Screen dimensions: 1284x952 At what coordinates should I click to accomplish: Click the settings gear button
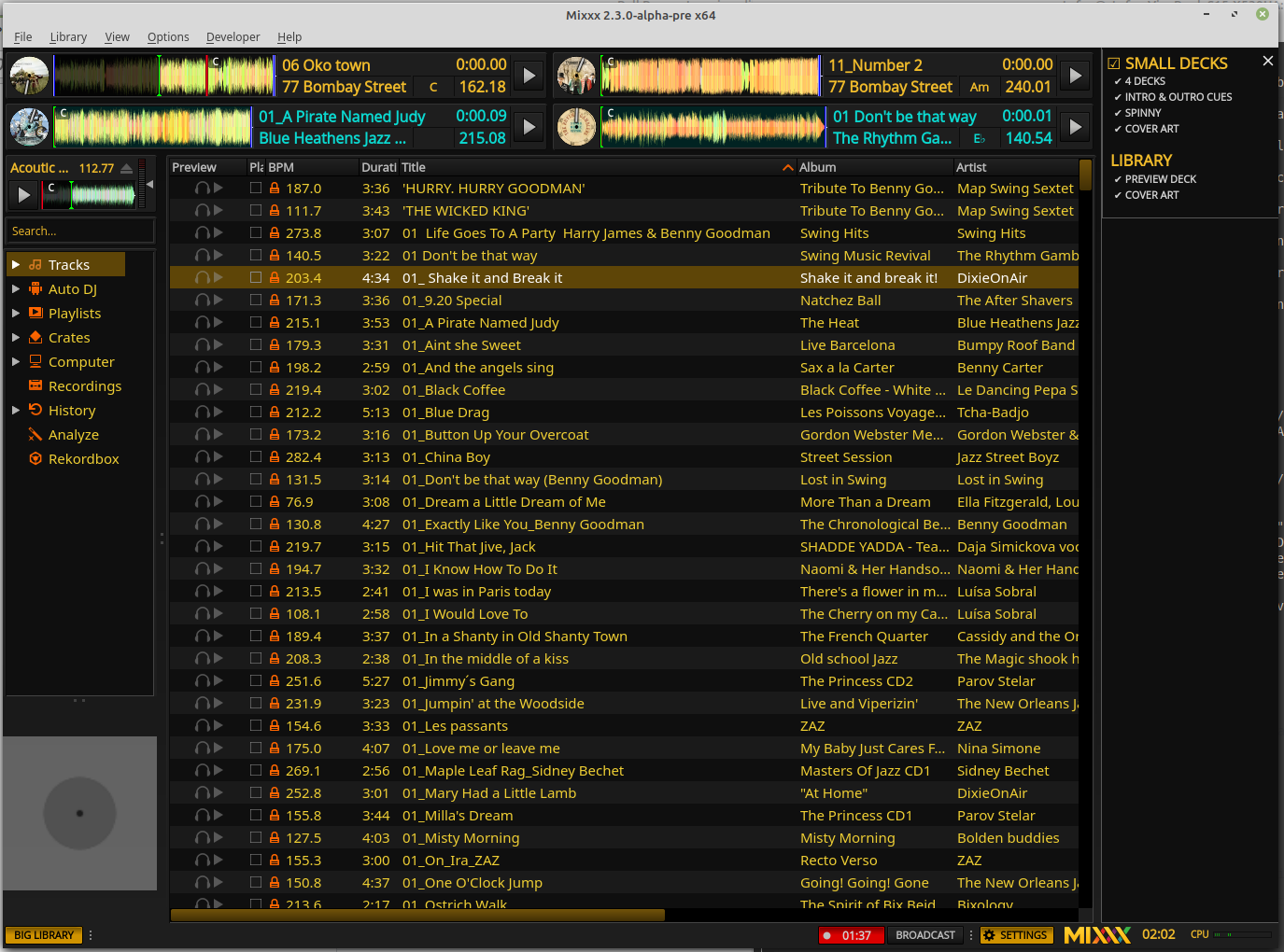[x=1016, y=935]
